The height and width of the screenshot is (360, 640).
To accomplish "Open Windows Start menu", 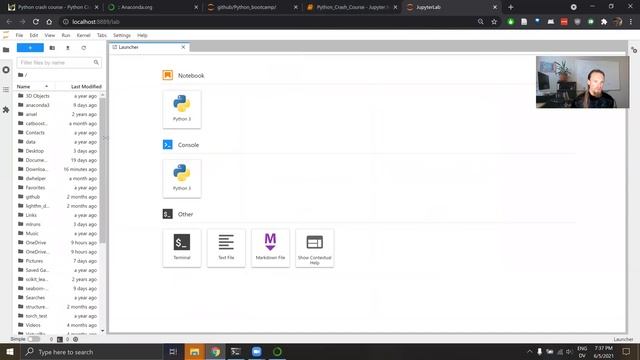I will click(x=10, y=352).
